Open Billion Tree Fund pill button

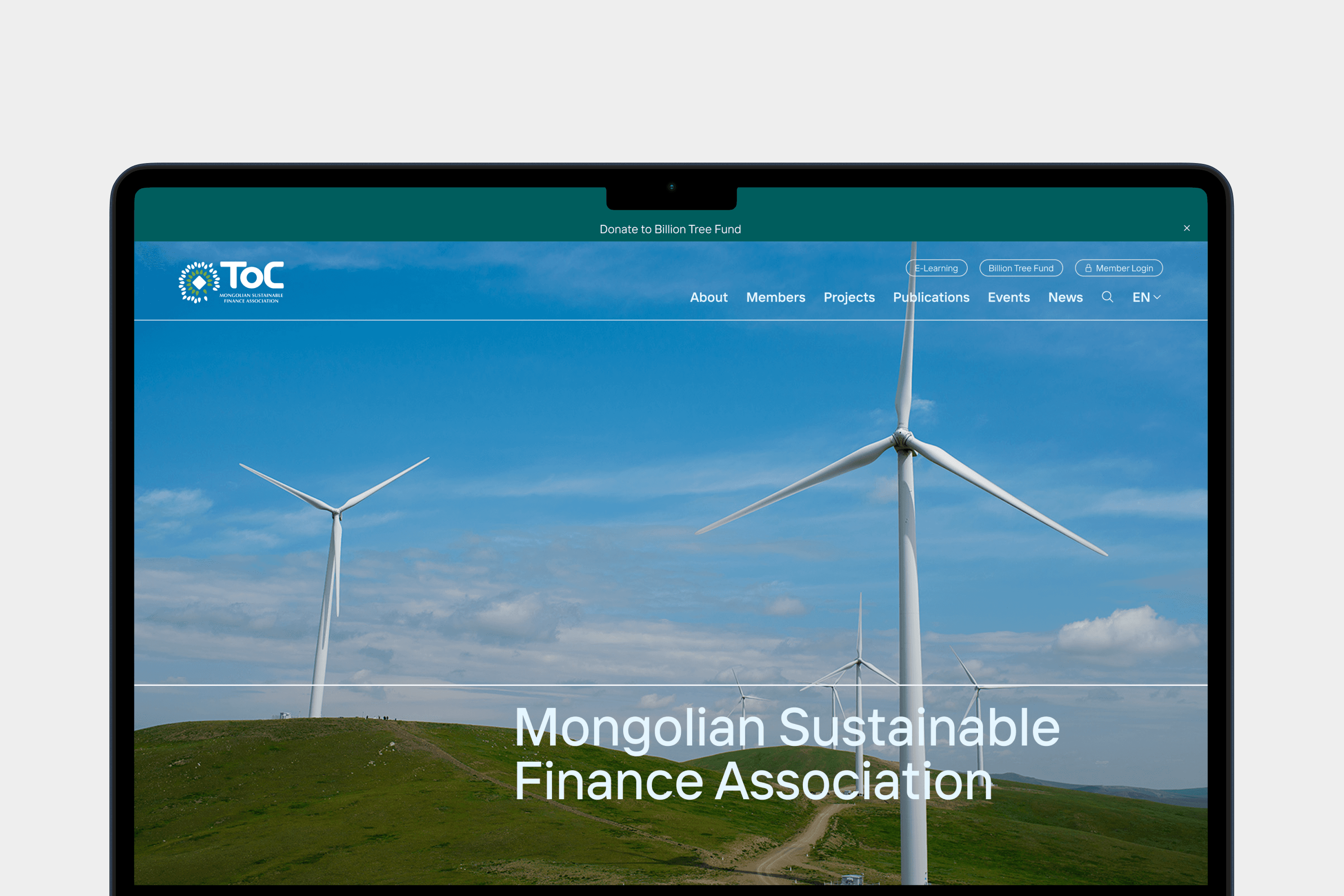pyautogui.click(x=1021, y=268)
